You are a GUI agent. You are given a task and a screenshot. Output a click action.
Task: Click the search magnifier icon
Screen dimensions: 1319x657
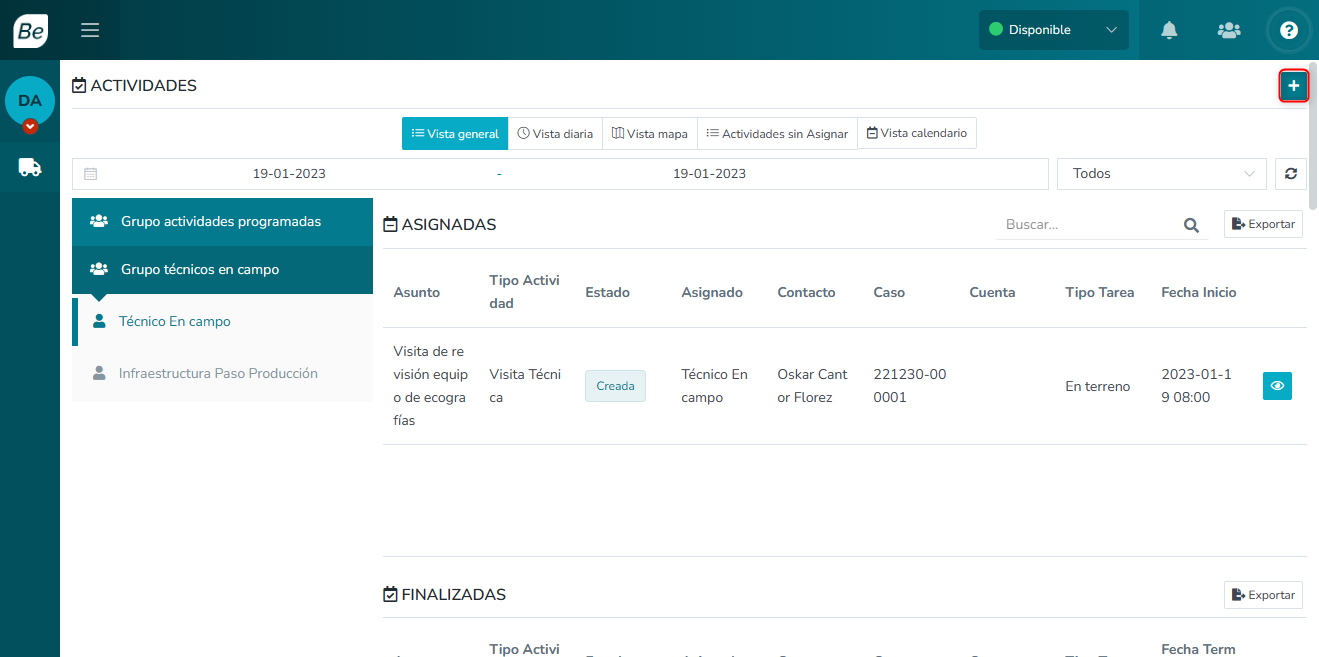click(x=1191, y=225)
